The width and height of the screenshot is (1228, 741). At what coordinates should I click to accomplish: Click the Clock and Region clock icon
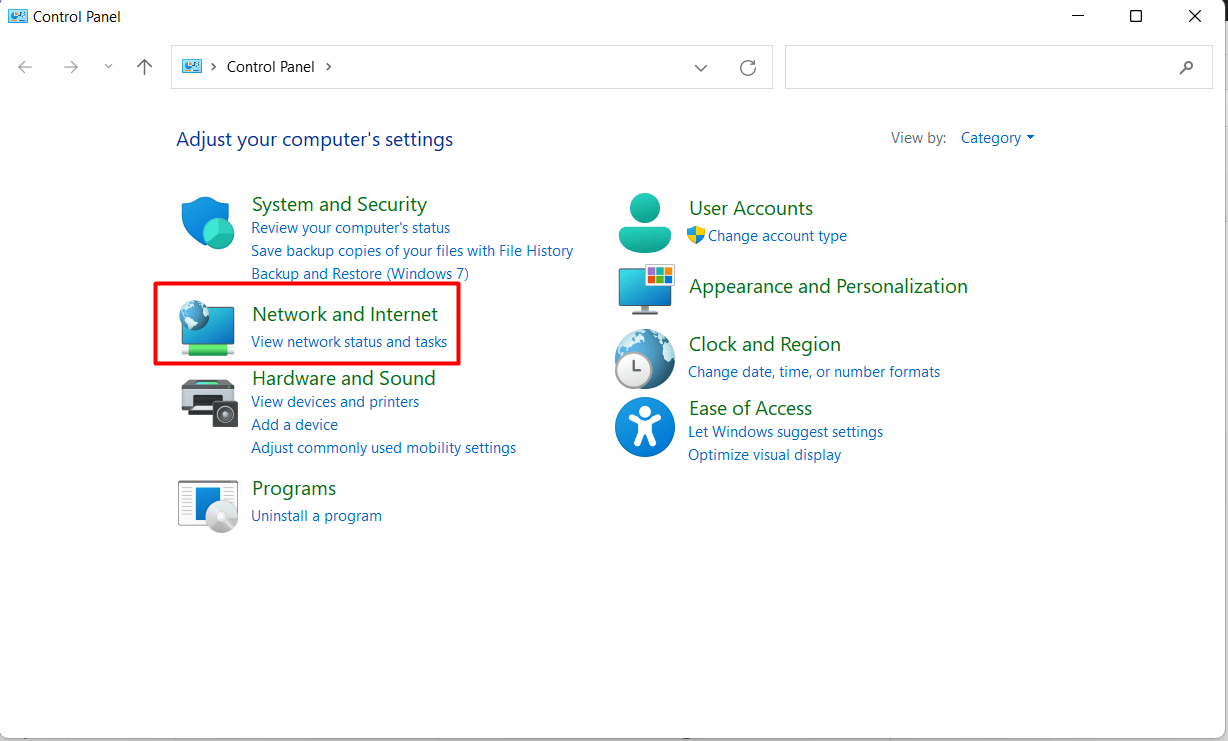click(644, 358)
